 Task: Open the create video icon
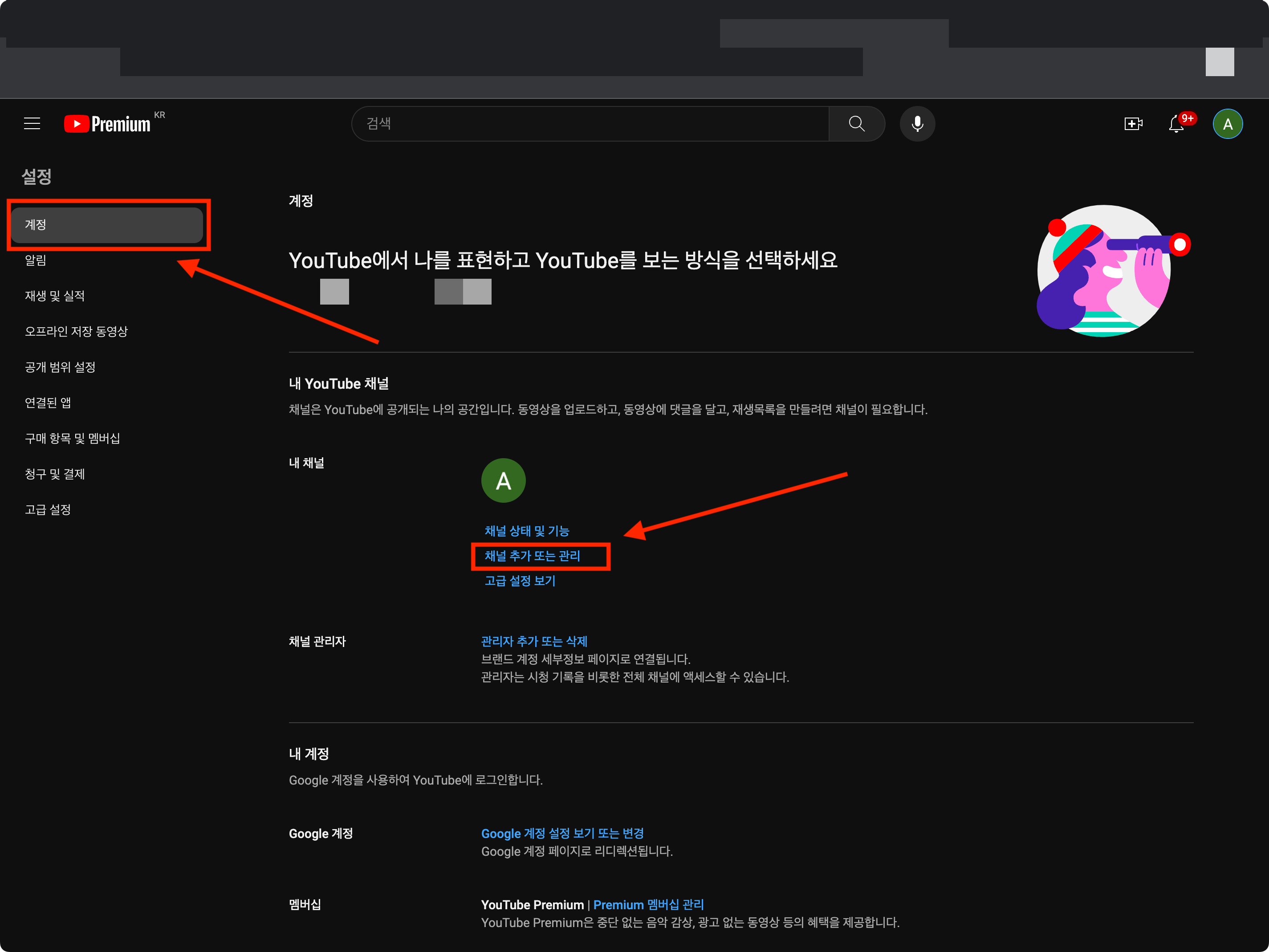click(x=1132, y=124)
